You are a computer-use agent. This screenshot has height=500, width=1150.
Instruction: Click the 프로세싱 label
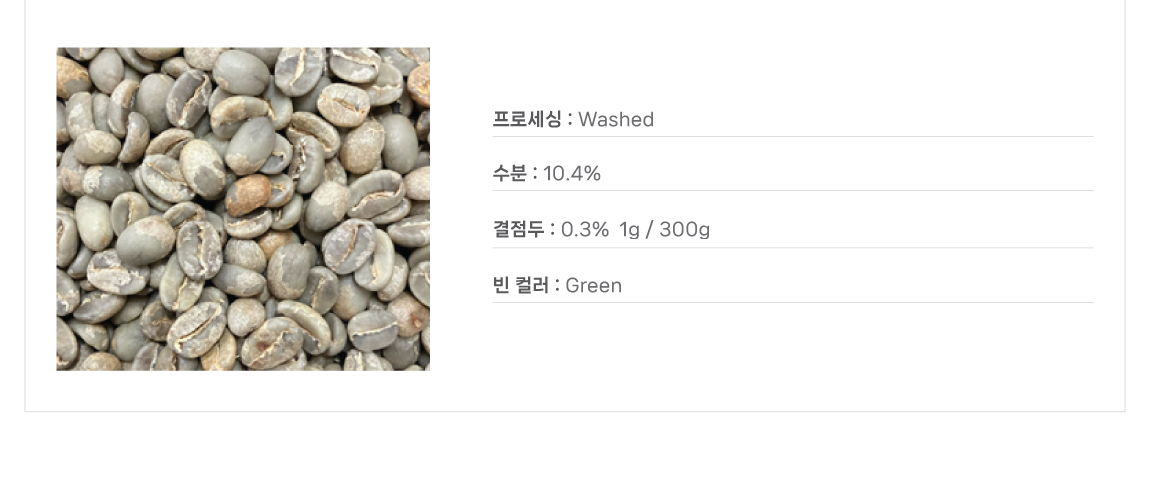point(529,120)
